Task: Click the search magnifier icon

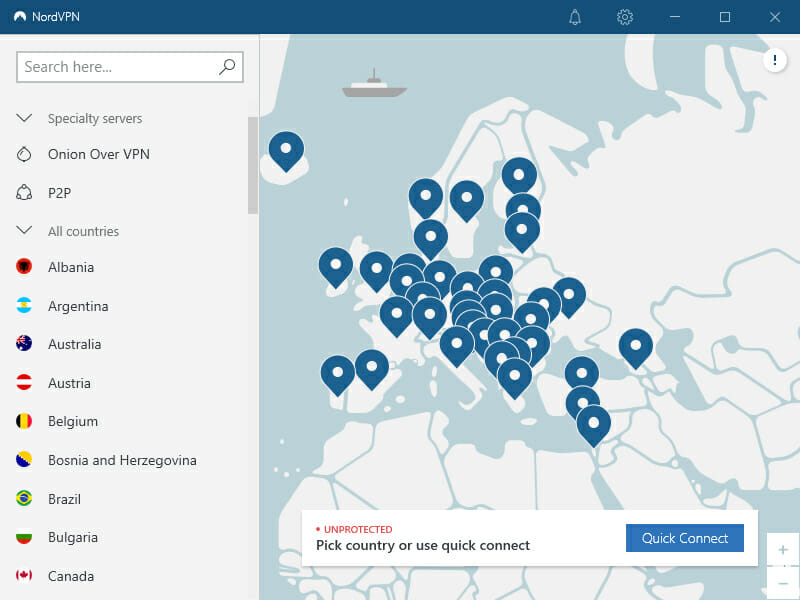Action: [227, 66]
